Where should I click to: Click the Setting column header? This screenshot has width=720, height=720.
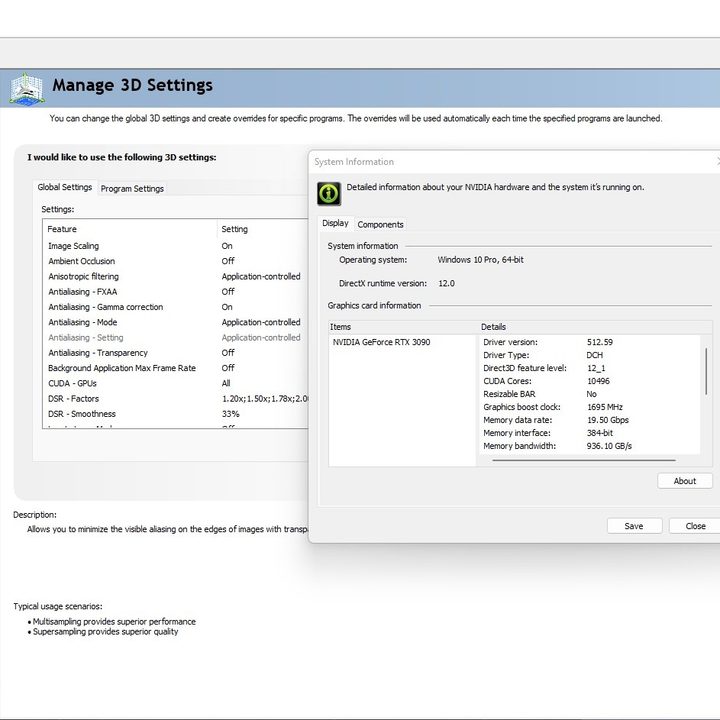(264, 229)
